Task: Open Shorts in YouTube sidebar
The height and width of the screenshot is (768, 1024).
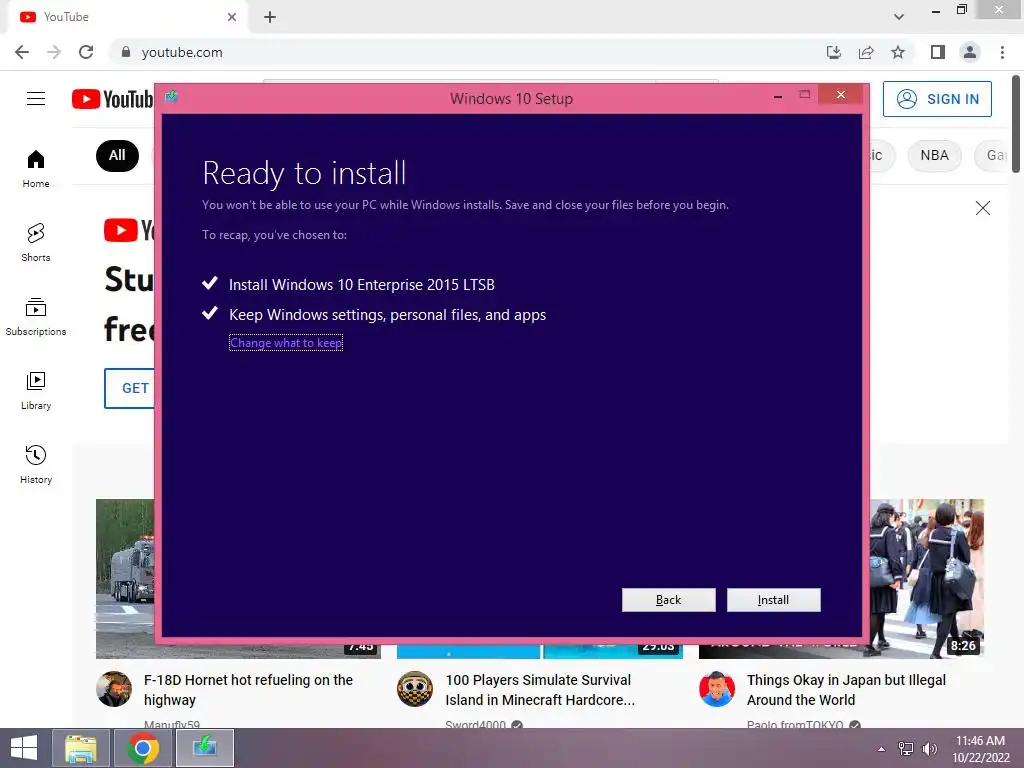Action: point(36,242)
